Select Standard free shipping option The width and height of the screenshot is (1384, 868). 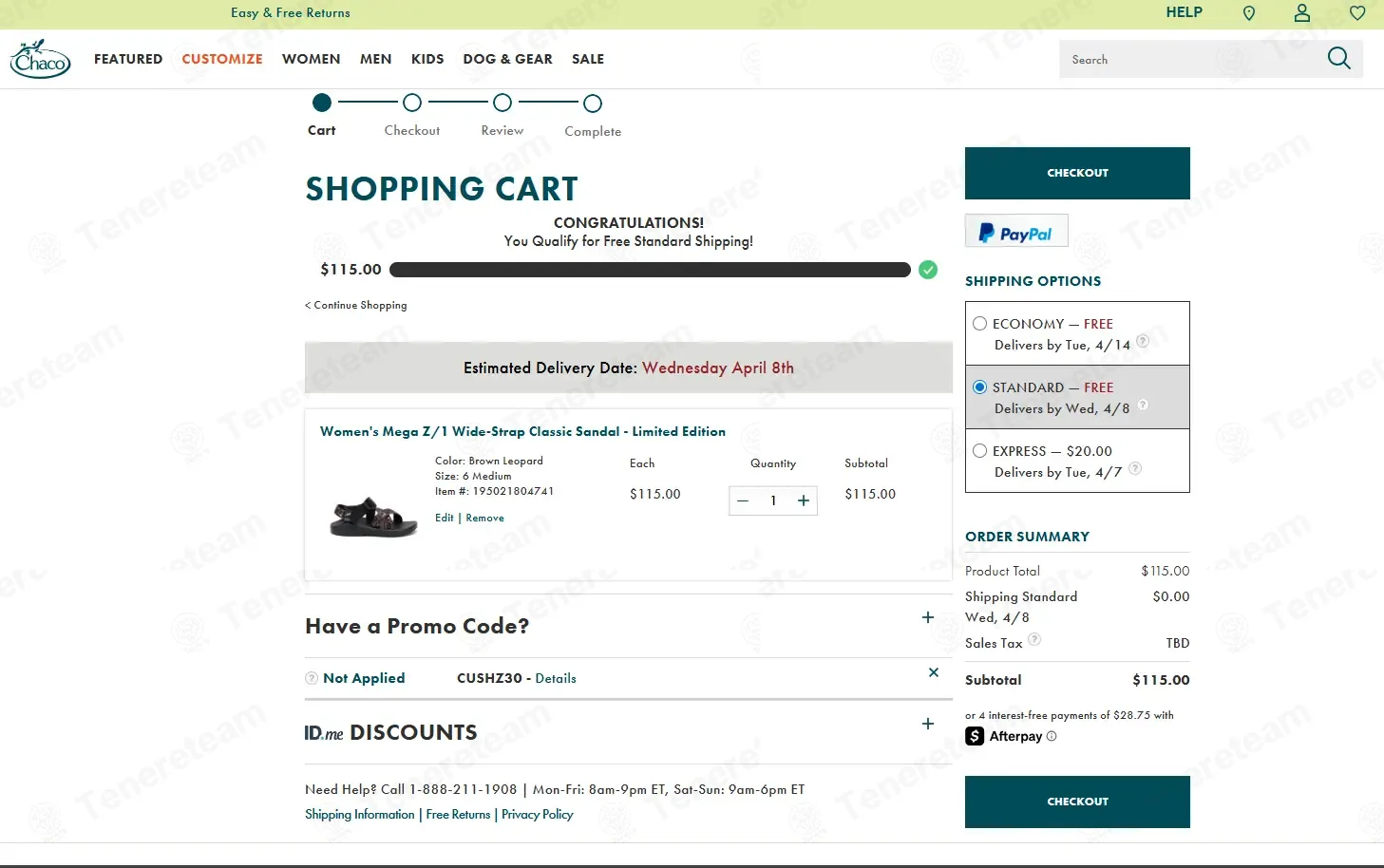tap(979, 387)
